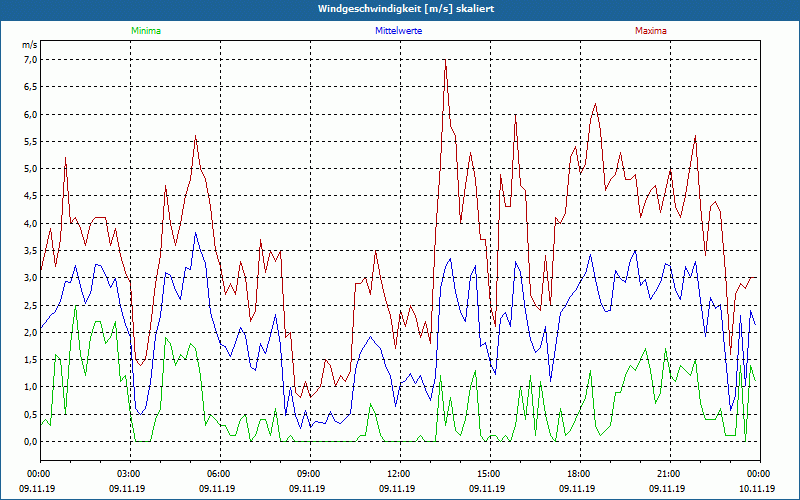Click the 4,0 y-axis value
Viewport: 800px width, 500px height.
30,223
